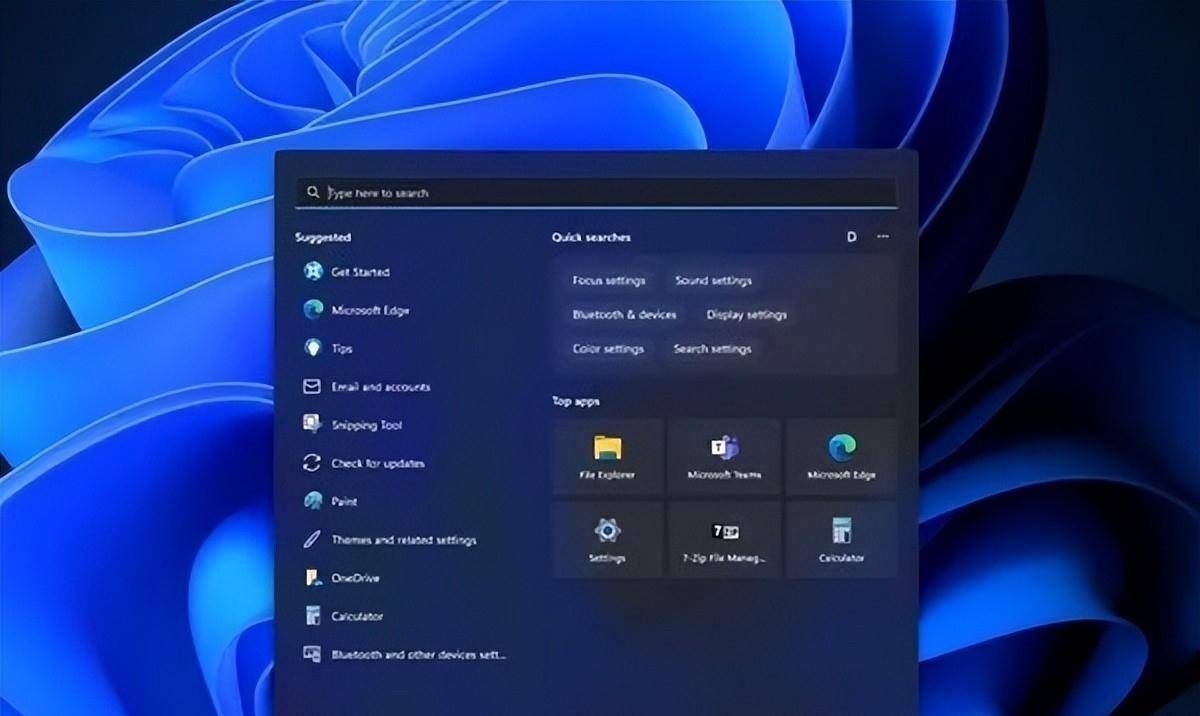Open Themes and related settings
Viewport: 1200px width, 716px height.
(390, 540)
